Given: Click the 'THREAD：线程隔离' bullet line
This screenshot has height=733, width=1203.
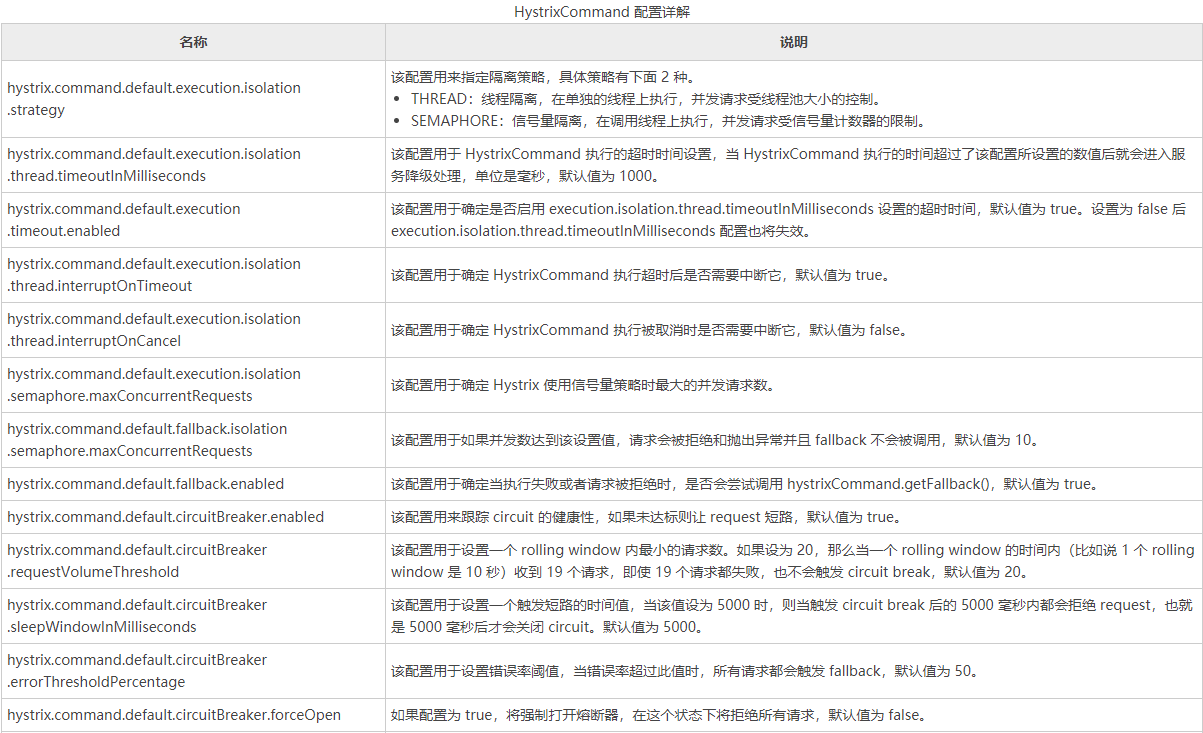Looking at the screenshot, I should (646, 99).
